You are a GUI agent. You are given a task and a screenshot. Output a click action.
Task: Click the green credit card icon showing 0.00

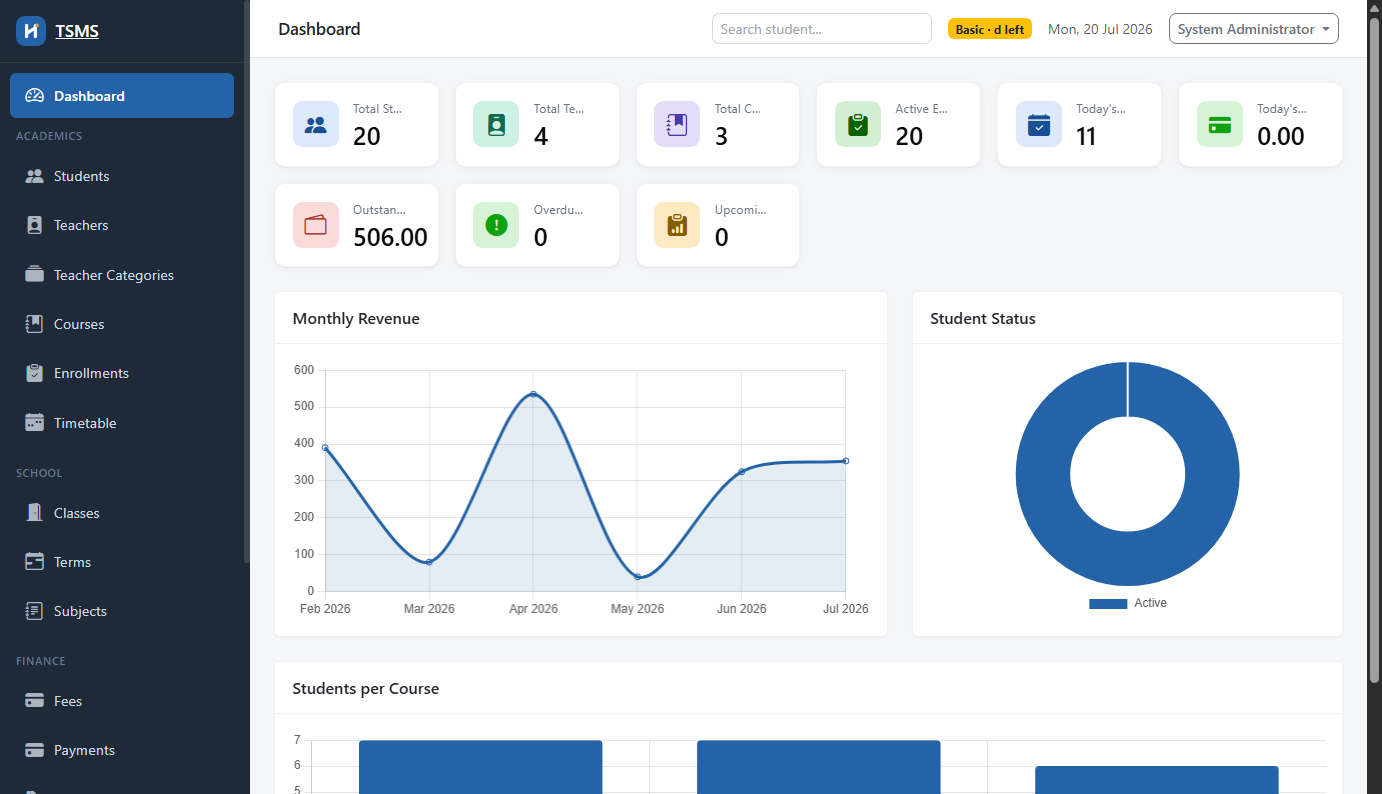(1220, 124)
